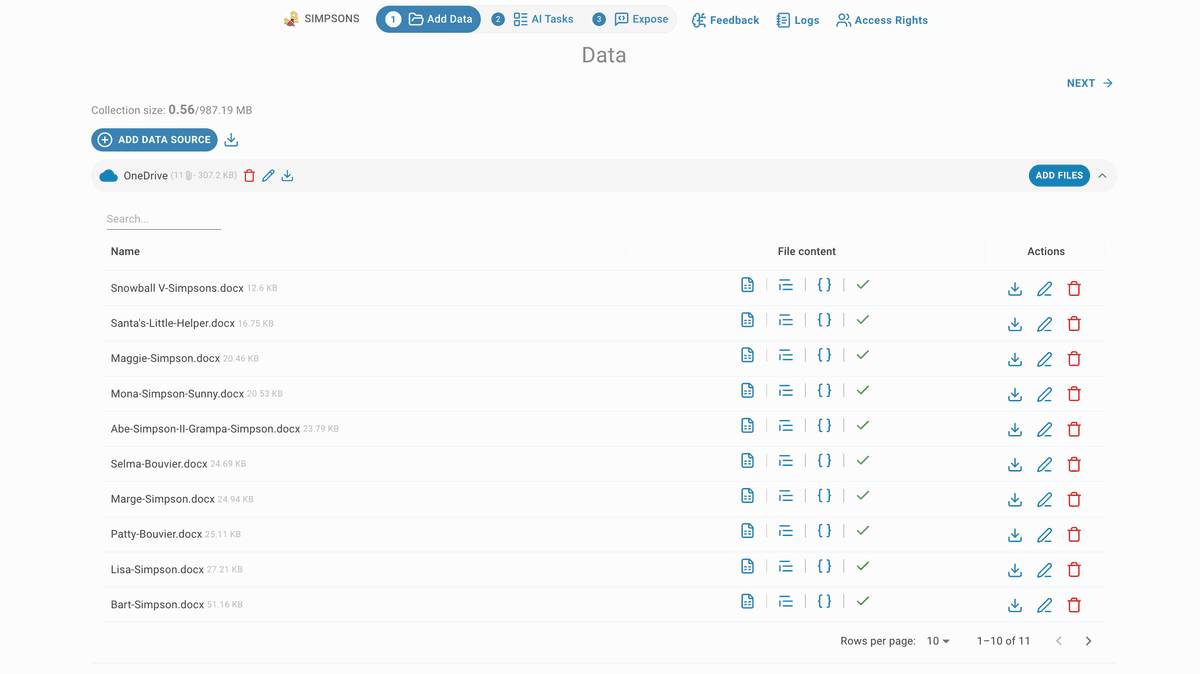Select the file name Maggie-Simpson.docx

[x=165, y=358]
